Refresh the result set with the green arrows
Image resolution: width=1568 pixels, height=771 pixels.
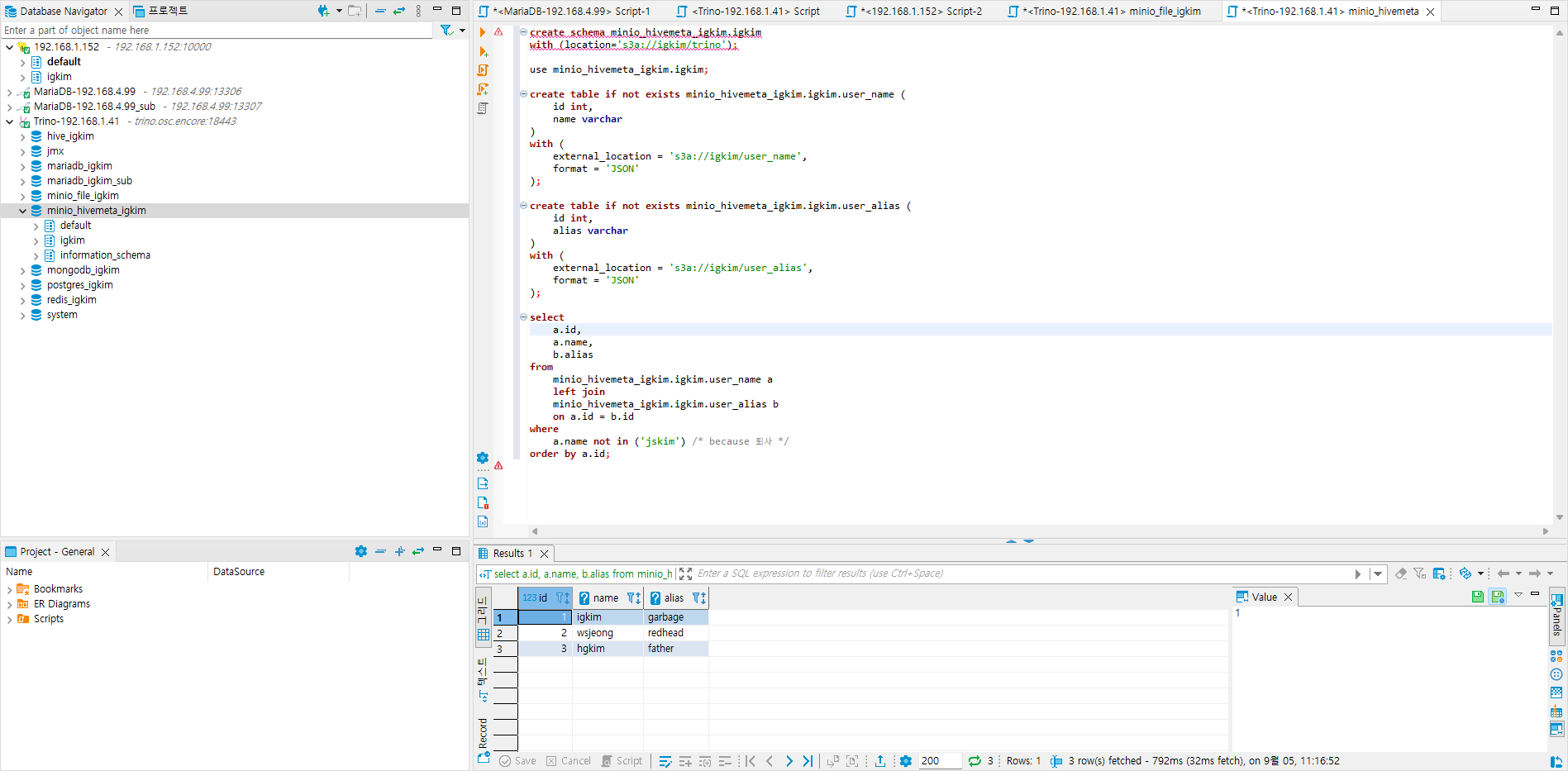click(975, 761)
